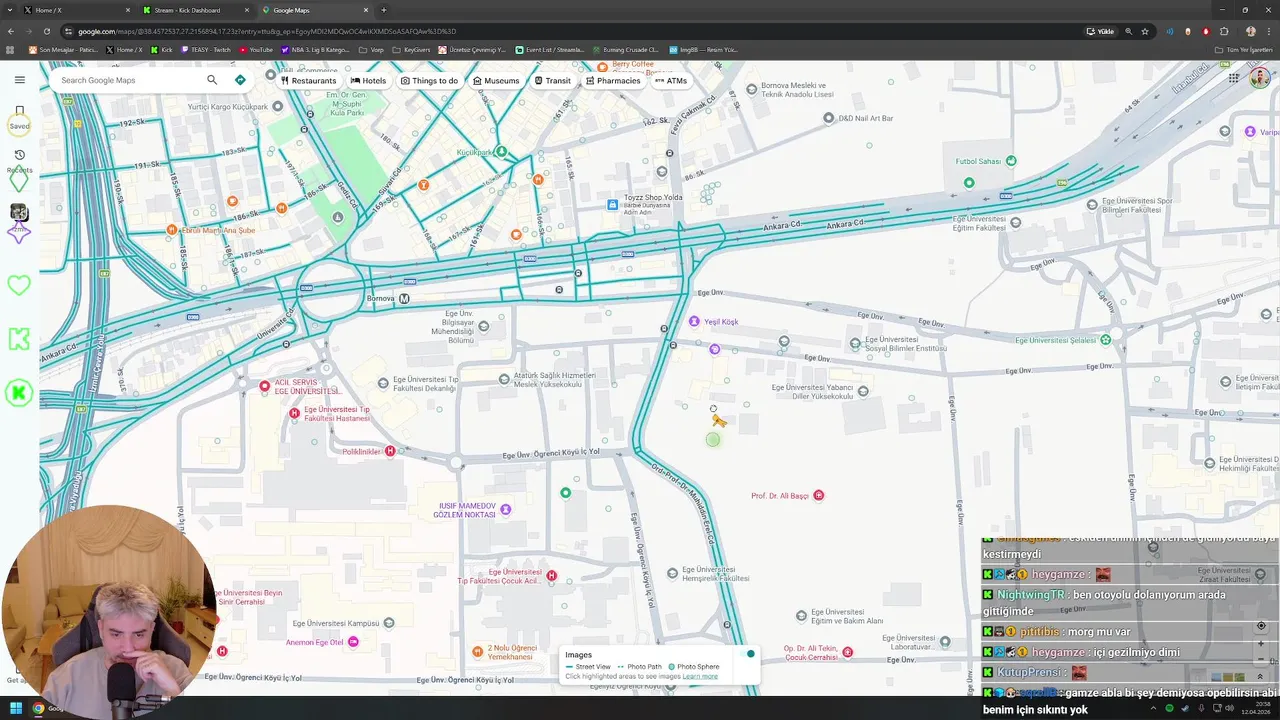The image size is (1280, 720).
Task: Select the Ege Üniversitesi Kampüsü marker
Action: (x=389, y=623)
